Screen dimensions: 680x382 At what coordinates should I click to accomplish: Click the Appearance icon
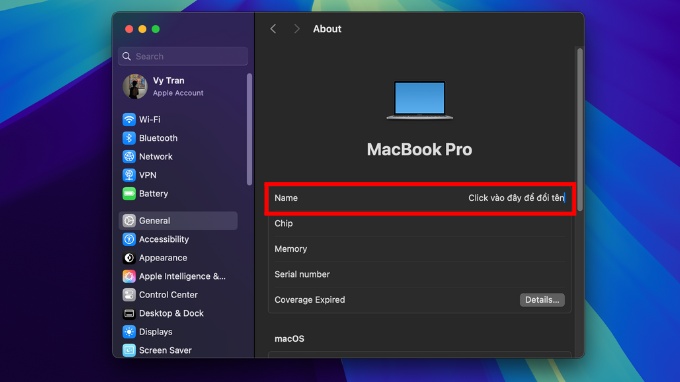(129, 258)
